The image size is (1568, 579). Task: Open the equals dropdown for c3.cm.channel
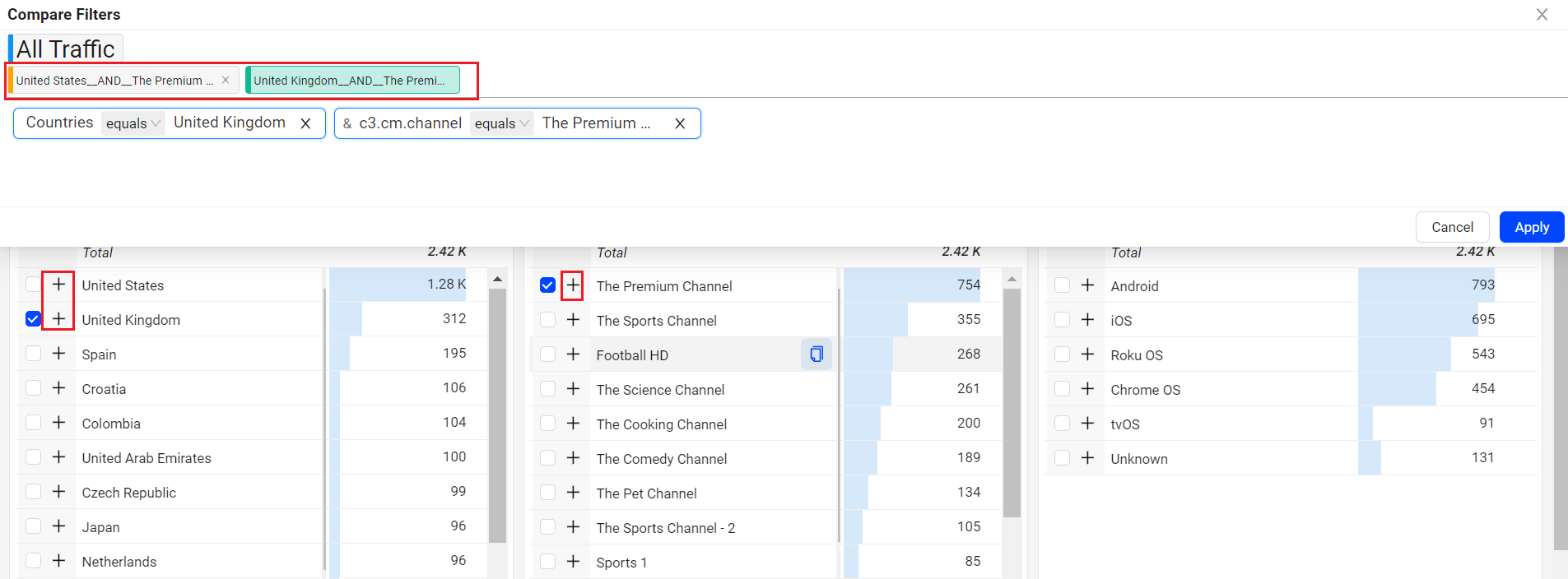[501, 123]
